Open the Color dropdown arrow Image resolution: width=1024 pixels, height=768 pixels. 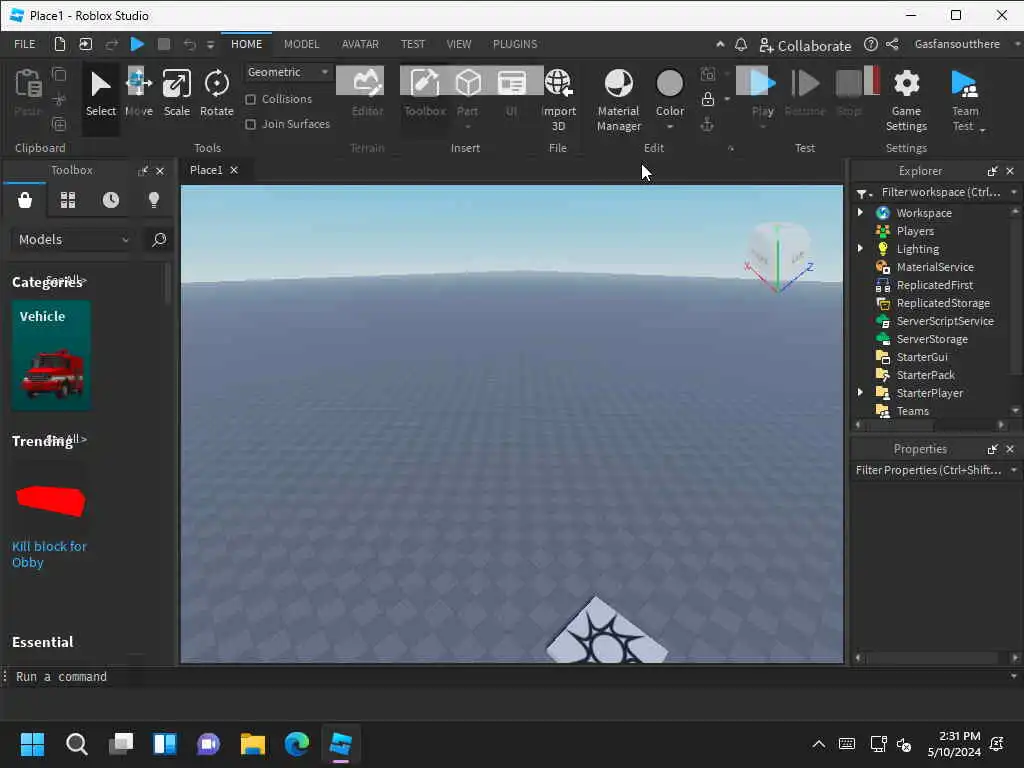point(669,127)
